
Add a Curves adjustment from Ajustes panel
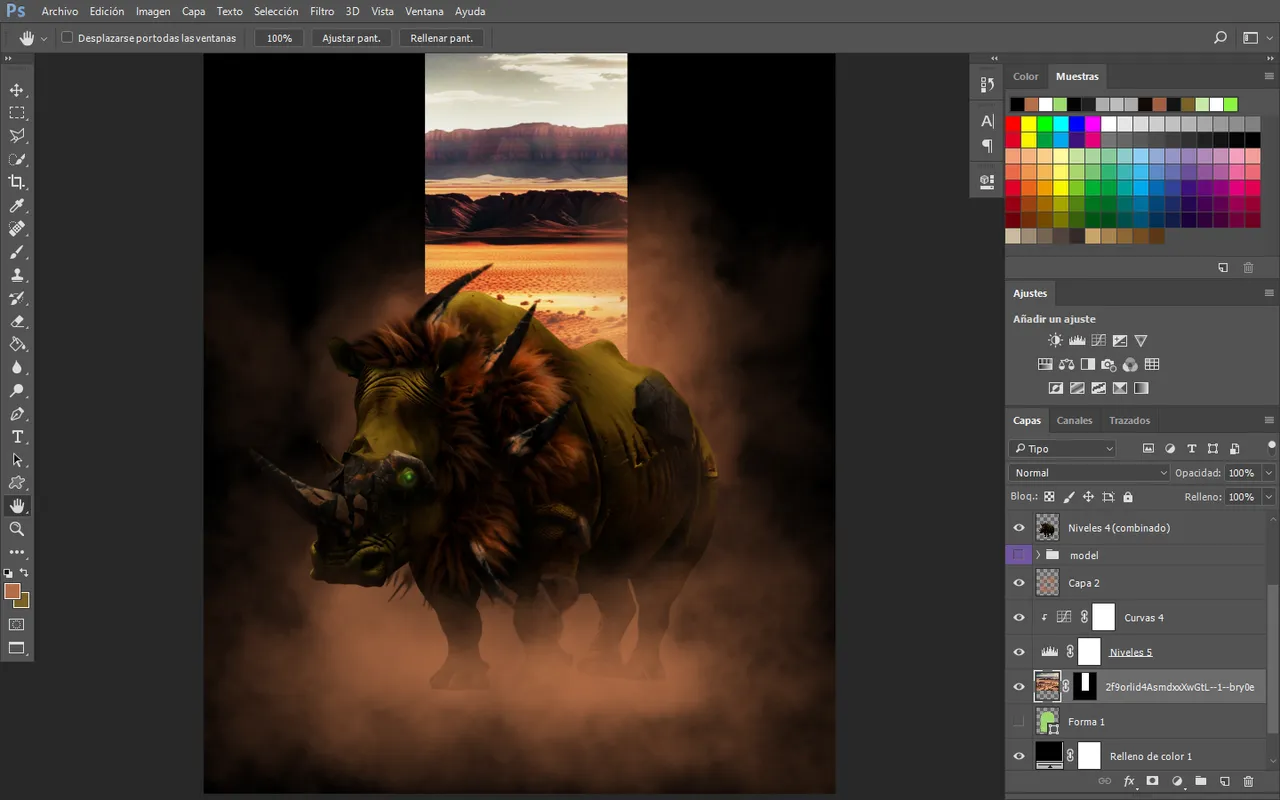click(x=1098, y=341)
